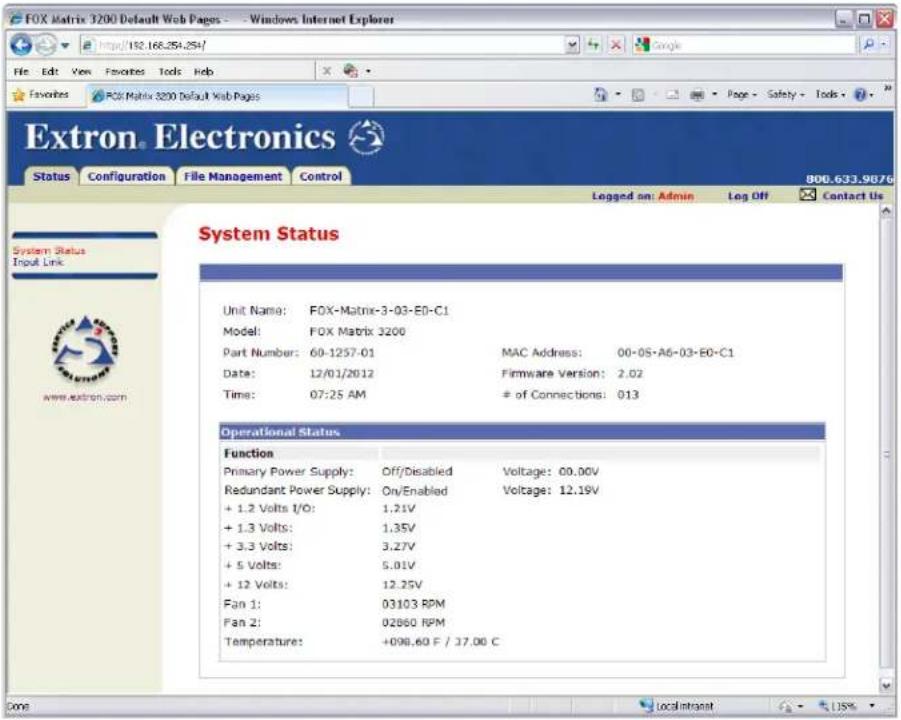This screenshot has width=901, height=720.
Task: Click the green Refresh page icon
Action: click(x=593, y=45)
